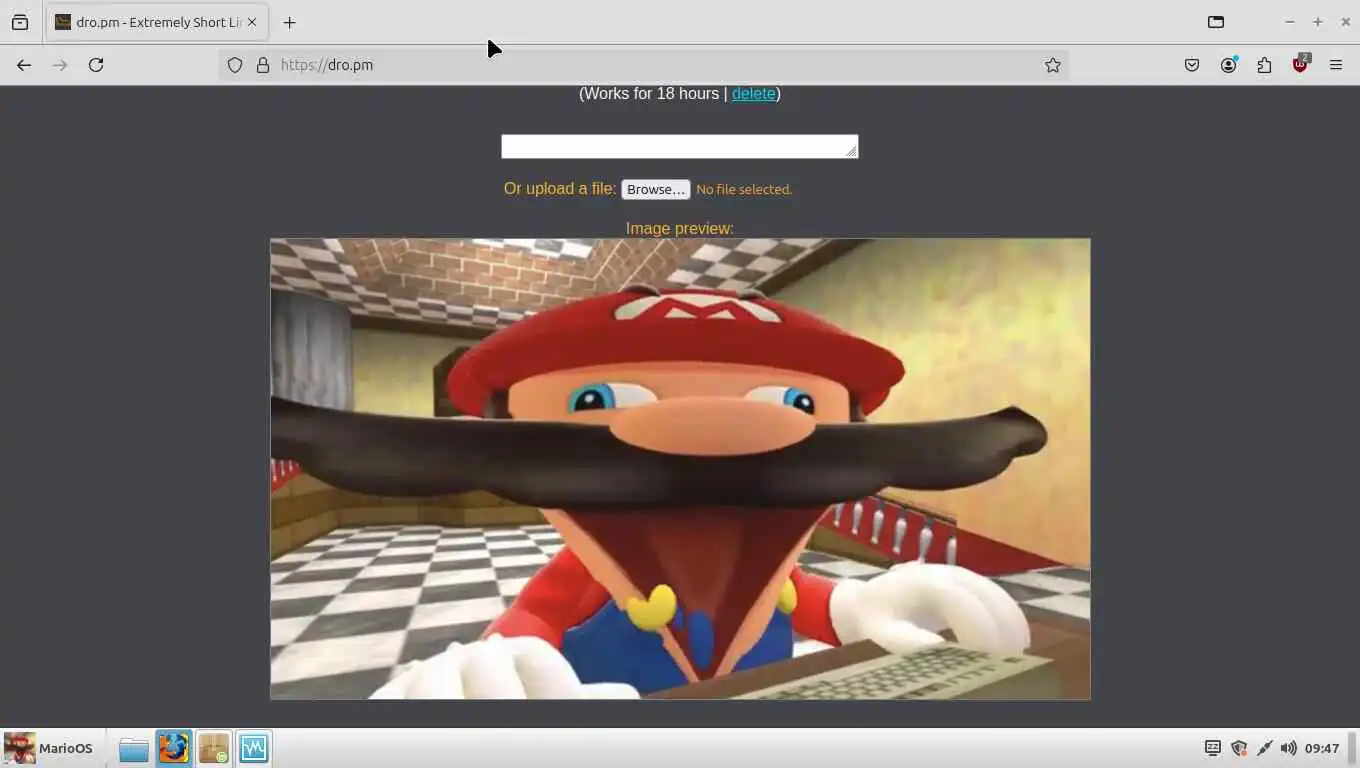Save page to Pocket
The width and height of the screenshot is (1360, 768).
tap(1192, 65)
